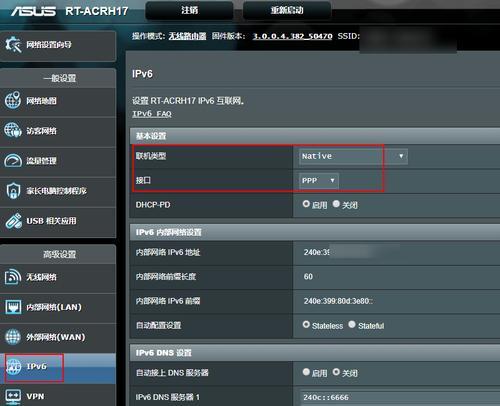Click the logout button at top
Image resolution: width=500 pixels, height=406 pixels.
[189, 10]
